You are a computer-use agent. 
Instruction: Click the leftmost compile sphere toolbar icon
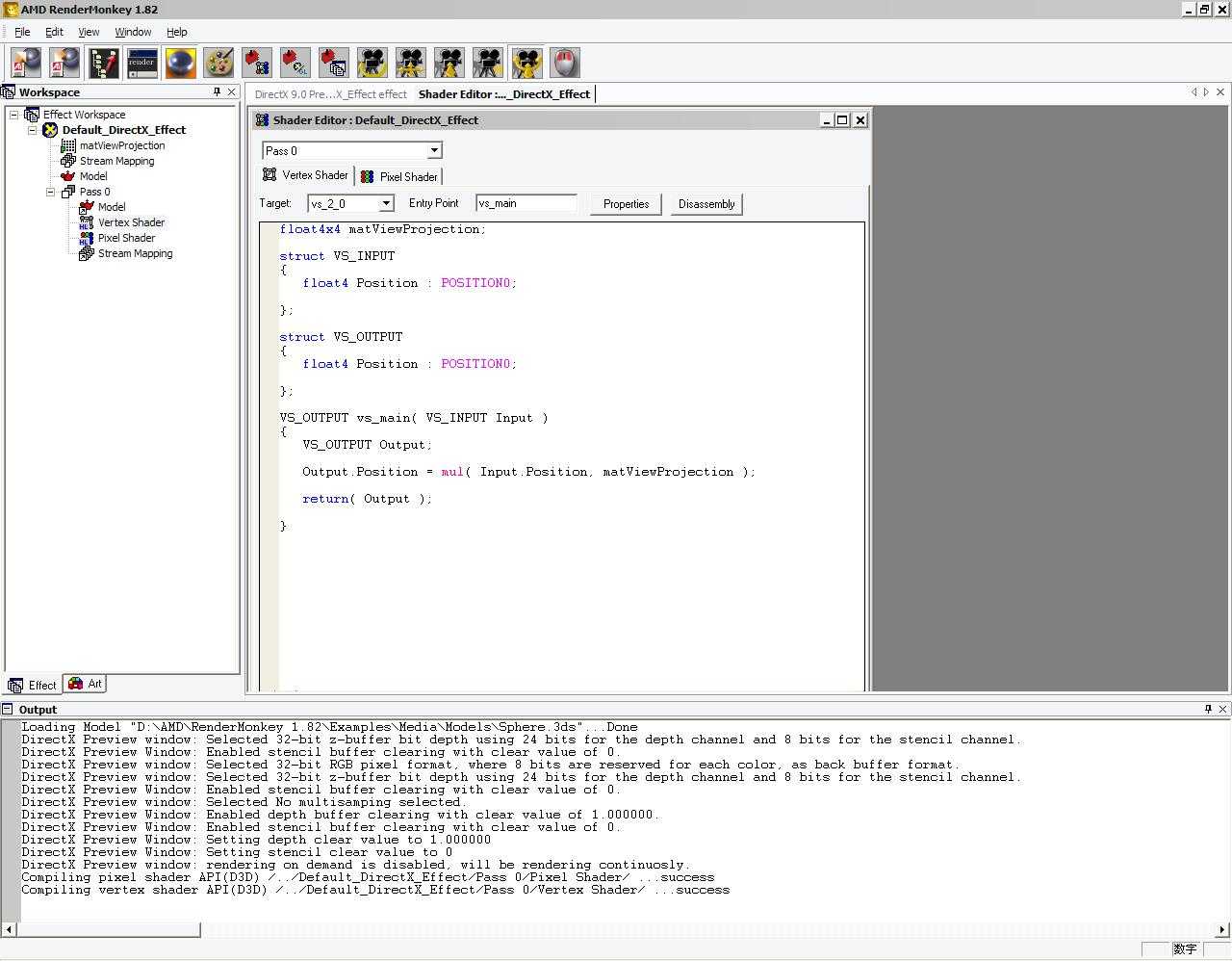[x=26, y=63]
